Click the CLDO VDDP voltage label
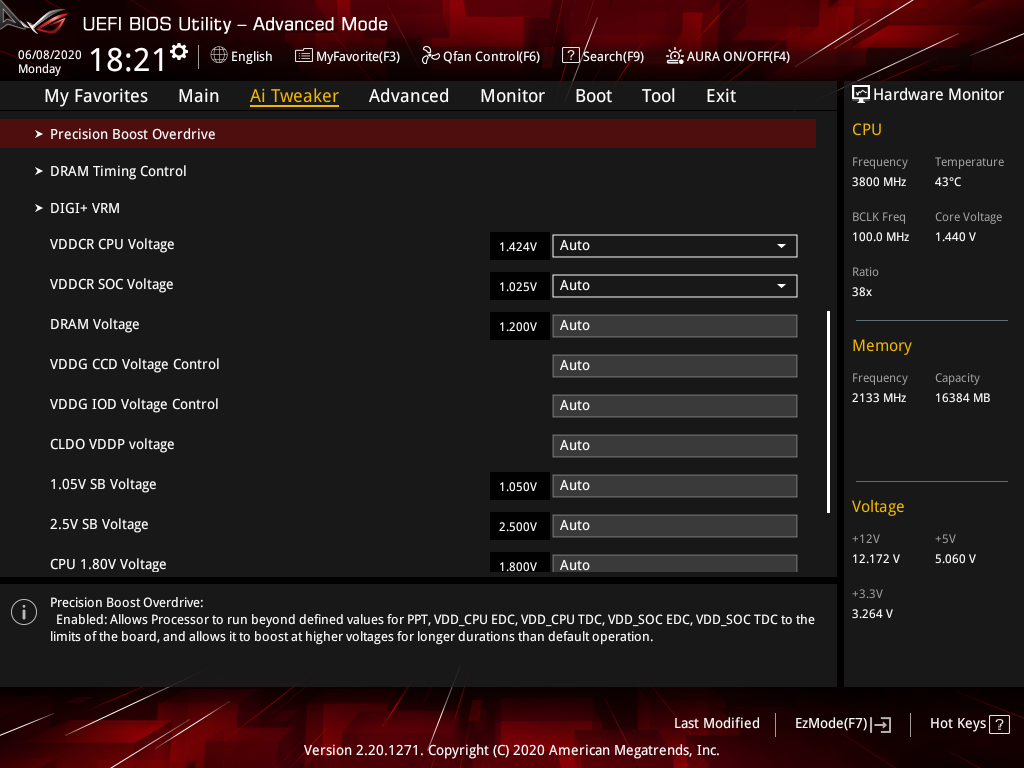This screenshot has width=1024, height=768. 112,444
